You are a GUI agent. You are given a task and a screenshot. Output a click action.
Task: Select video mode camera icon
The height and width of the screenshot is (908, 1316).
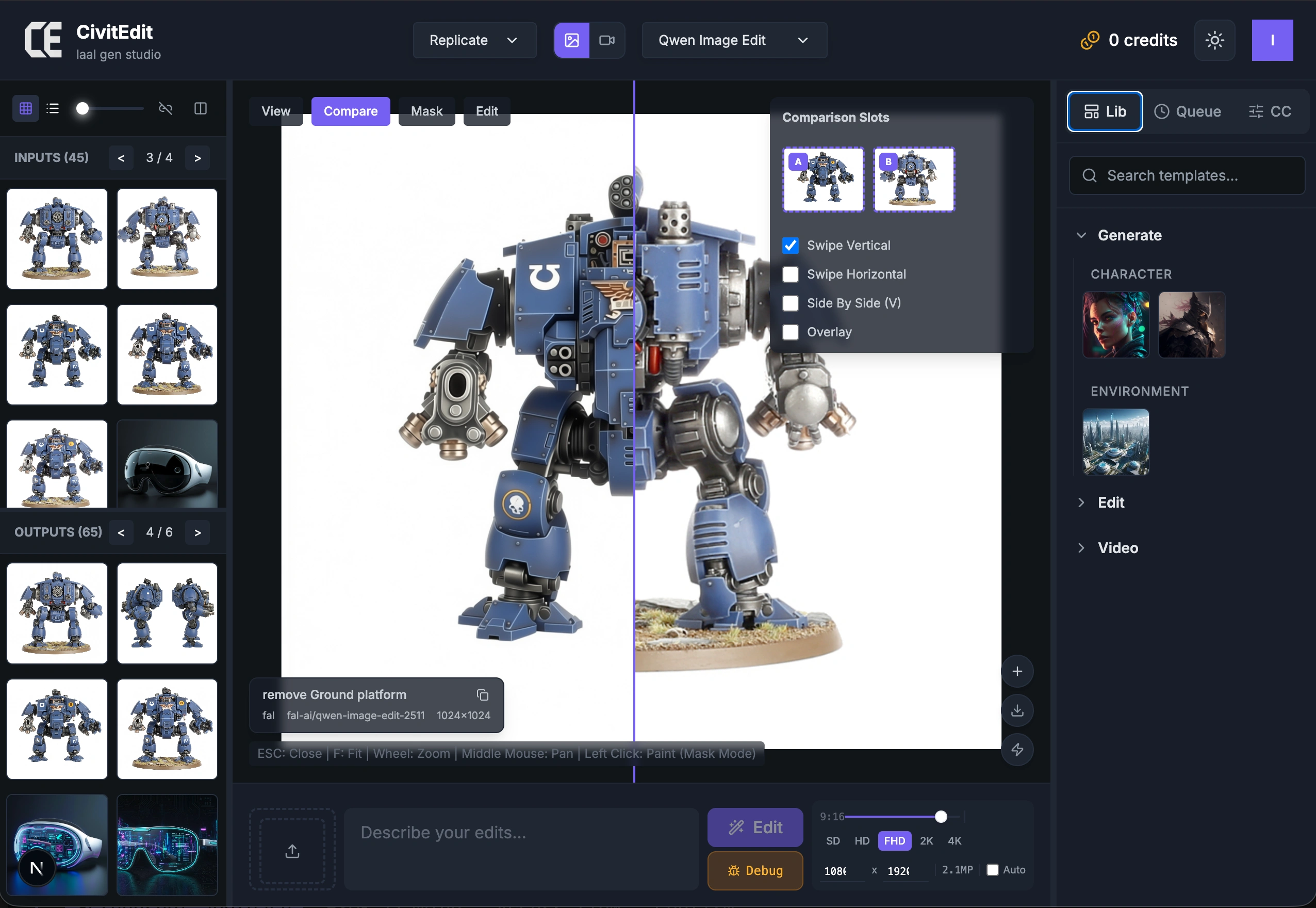click(x=607, y=40)
